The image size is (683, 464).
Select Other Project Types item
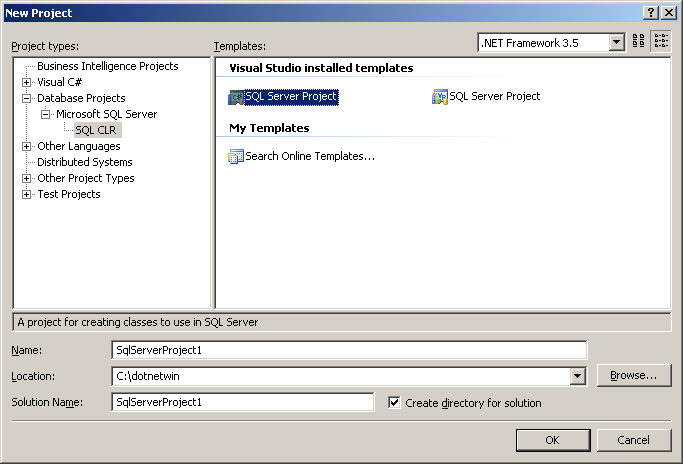tap(85, 178)
